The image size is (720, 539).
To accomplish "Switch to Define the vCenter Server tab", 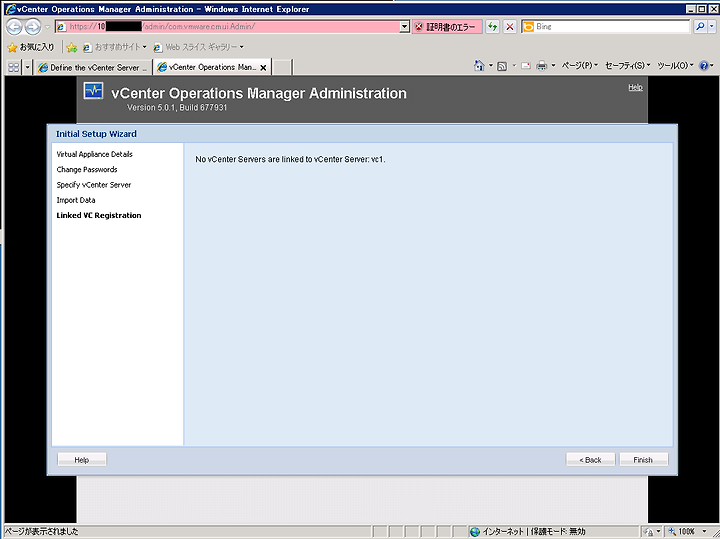I will 93,67.
